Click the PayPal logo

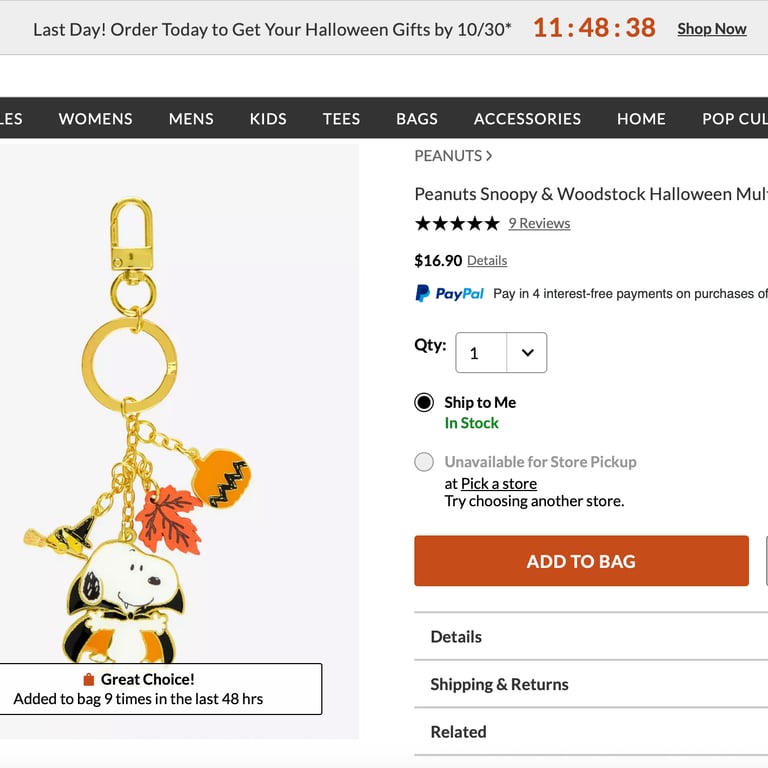[449, 293]
